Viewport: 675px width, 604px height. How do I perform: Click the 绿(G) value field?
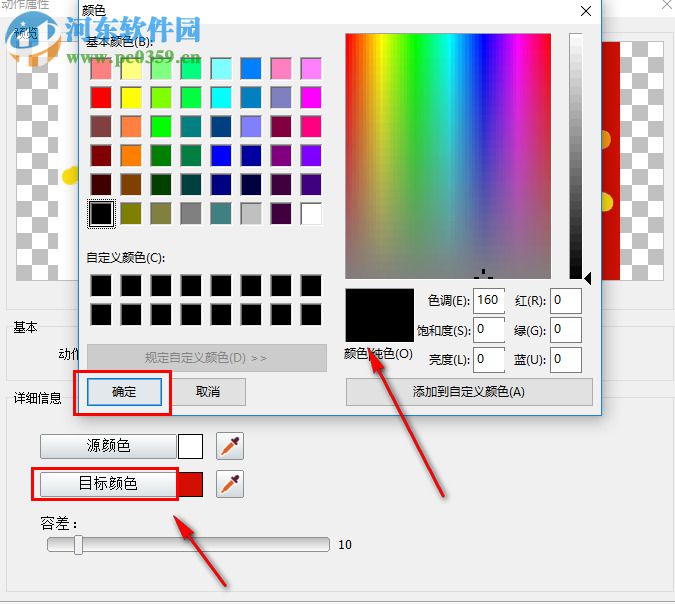pyautogui.click(x=566, y=330)
